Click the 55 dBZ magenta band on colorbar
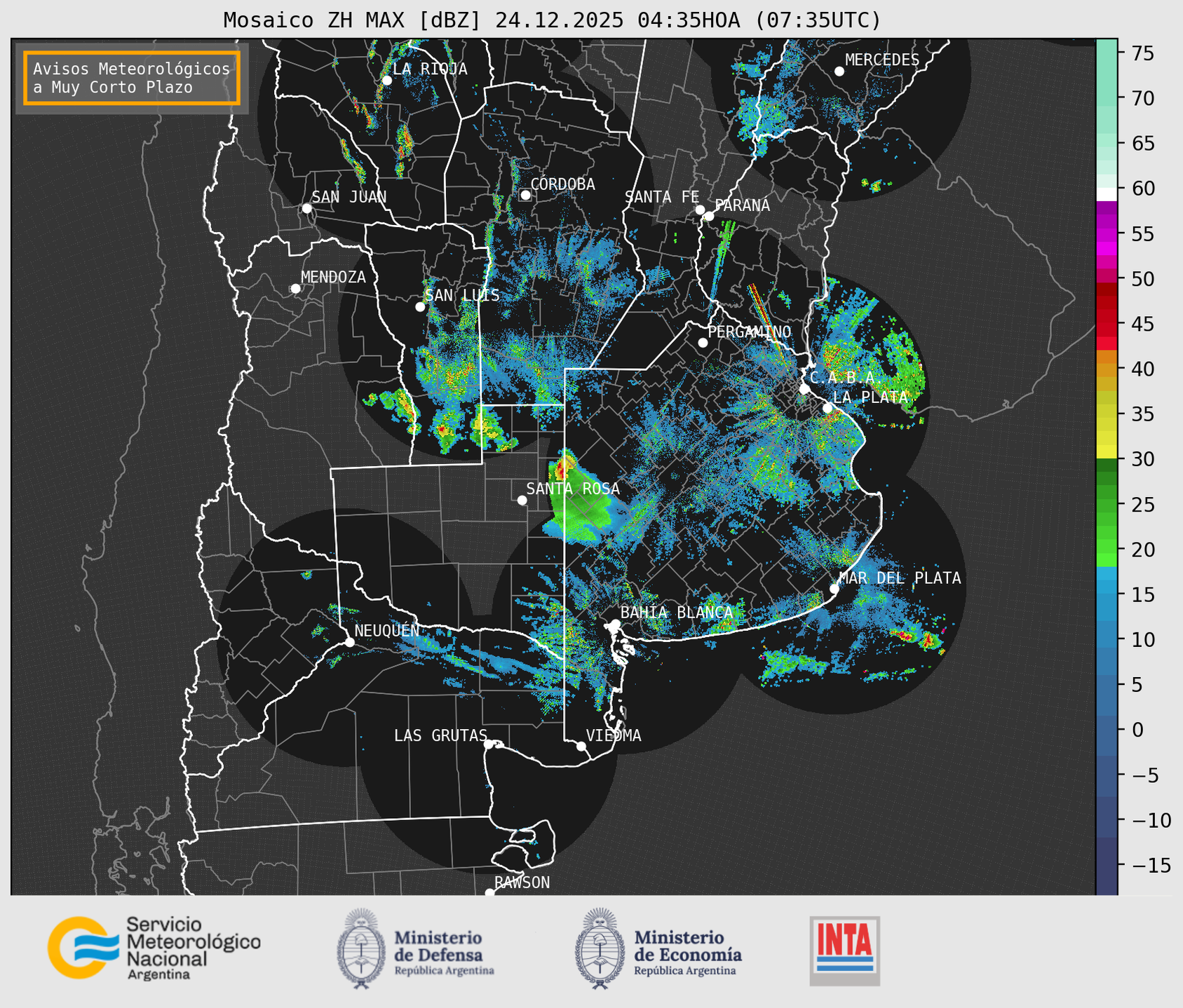 tap(1107, 234)
